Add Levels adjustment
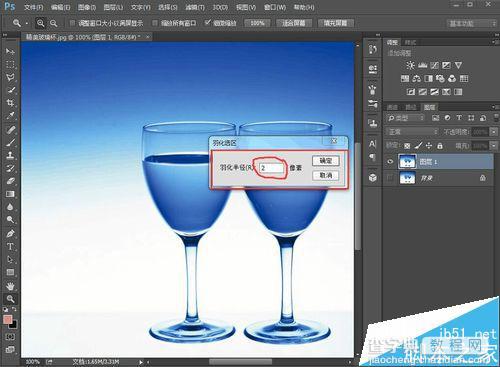Image resolution: width=500 pixels, height=367 pixels. (x=422, y=65)
